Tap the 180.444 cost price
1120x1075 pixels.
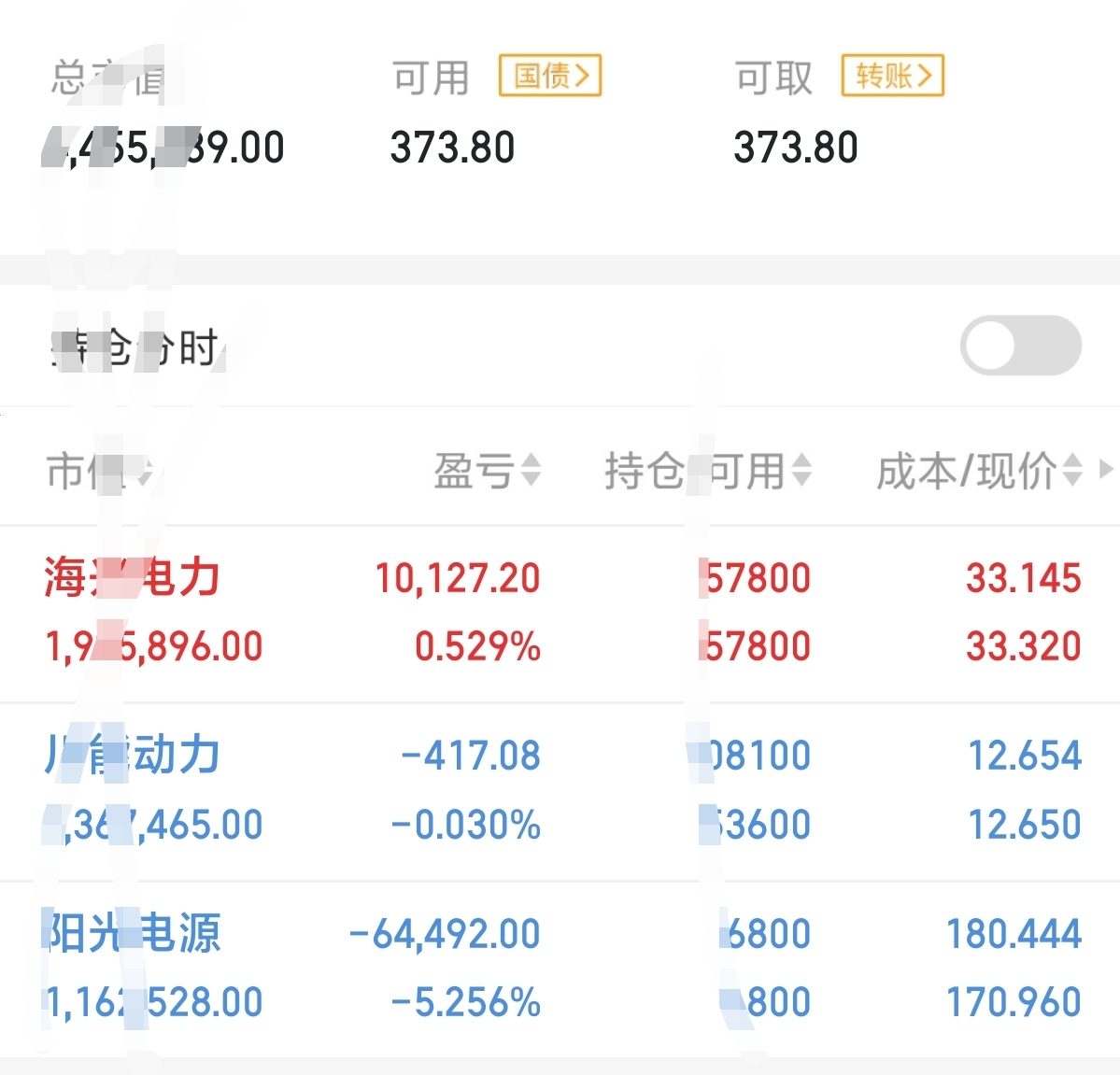(1014, 933)
